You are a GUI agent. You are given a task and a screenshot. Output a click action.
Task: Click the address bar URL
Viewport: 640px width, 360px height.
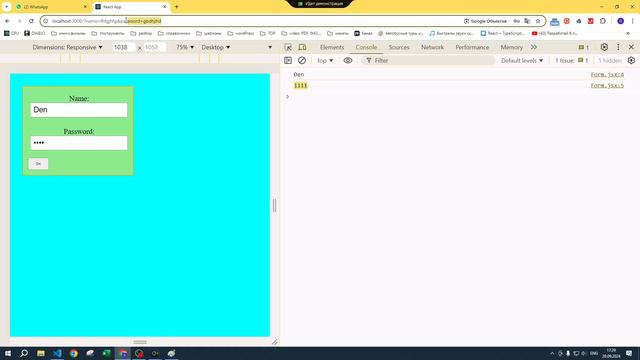pos(107,21)
